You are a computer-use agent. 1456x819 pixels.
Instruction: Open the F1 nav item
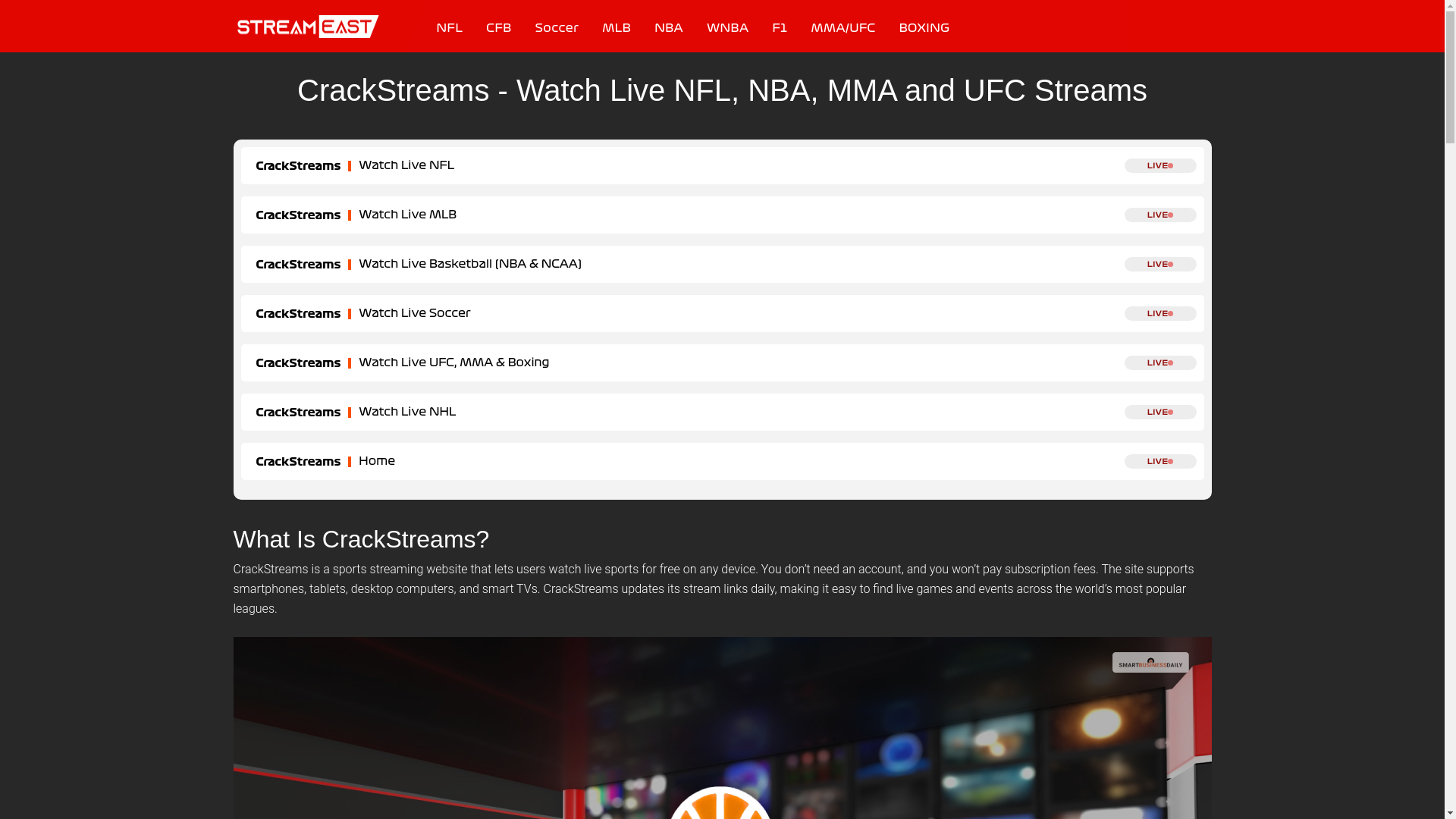click(779, 28)
